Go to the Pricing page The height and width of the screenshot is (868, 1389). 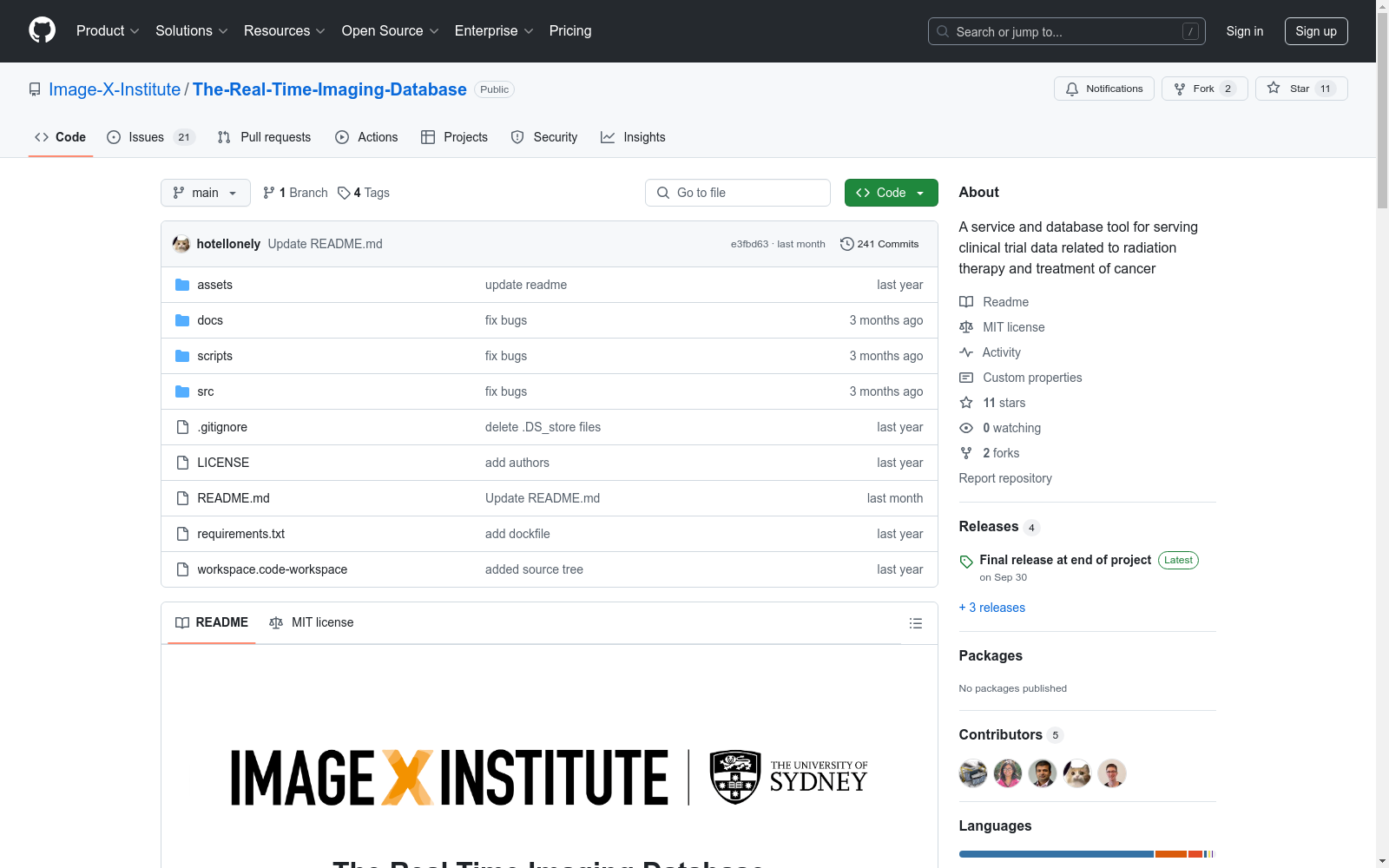tap(570, 31)
